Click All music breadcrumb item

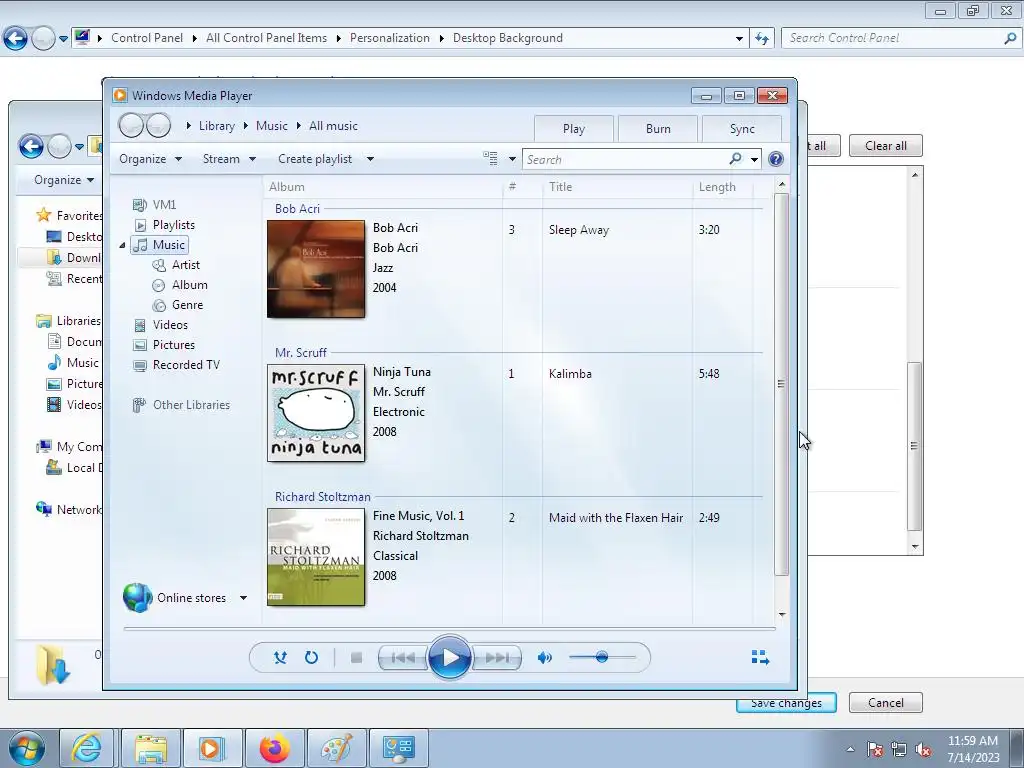(333, 126)
